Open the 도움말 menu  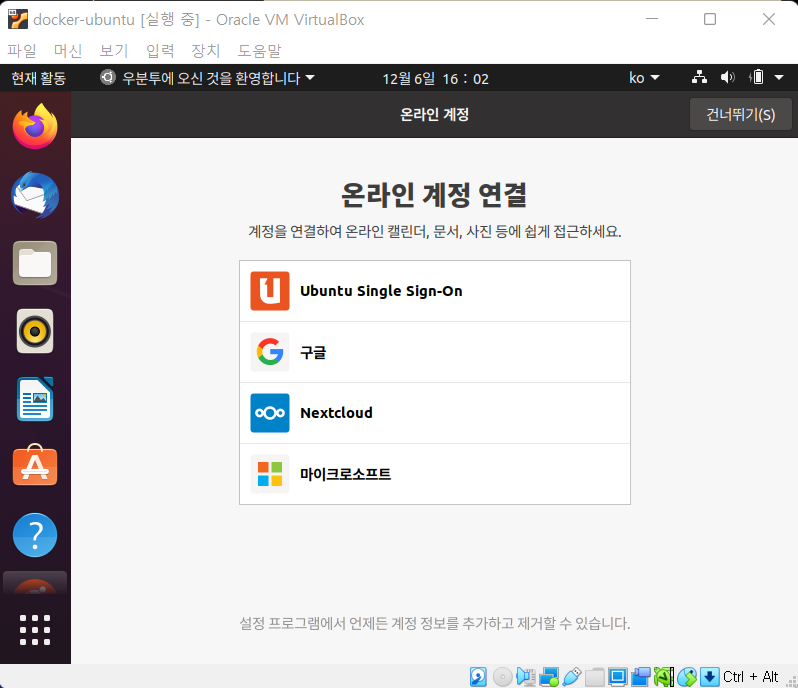click(260, 50)
